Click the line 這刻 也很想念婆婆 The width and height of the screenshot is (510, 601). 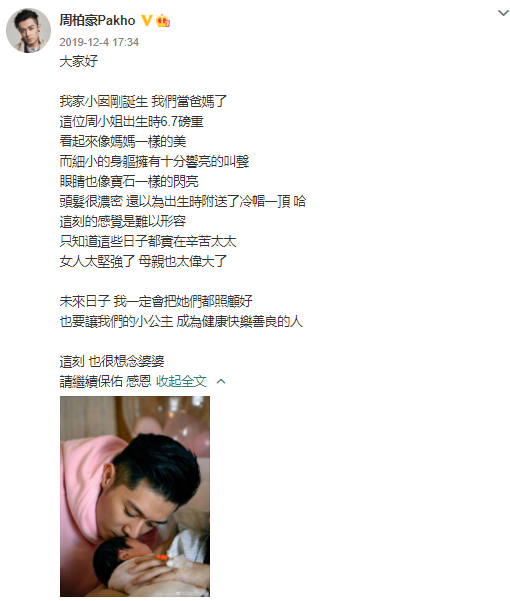[112, 361]
